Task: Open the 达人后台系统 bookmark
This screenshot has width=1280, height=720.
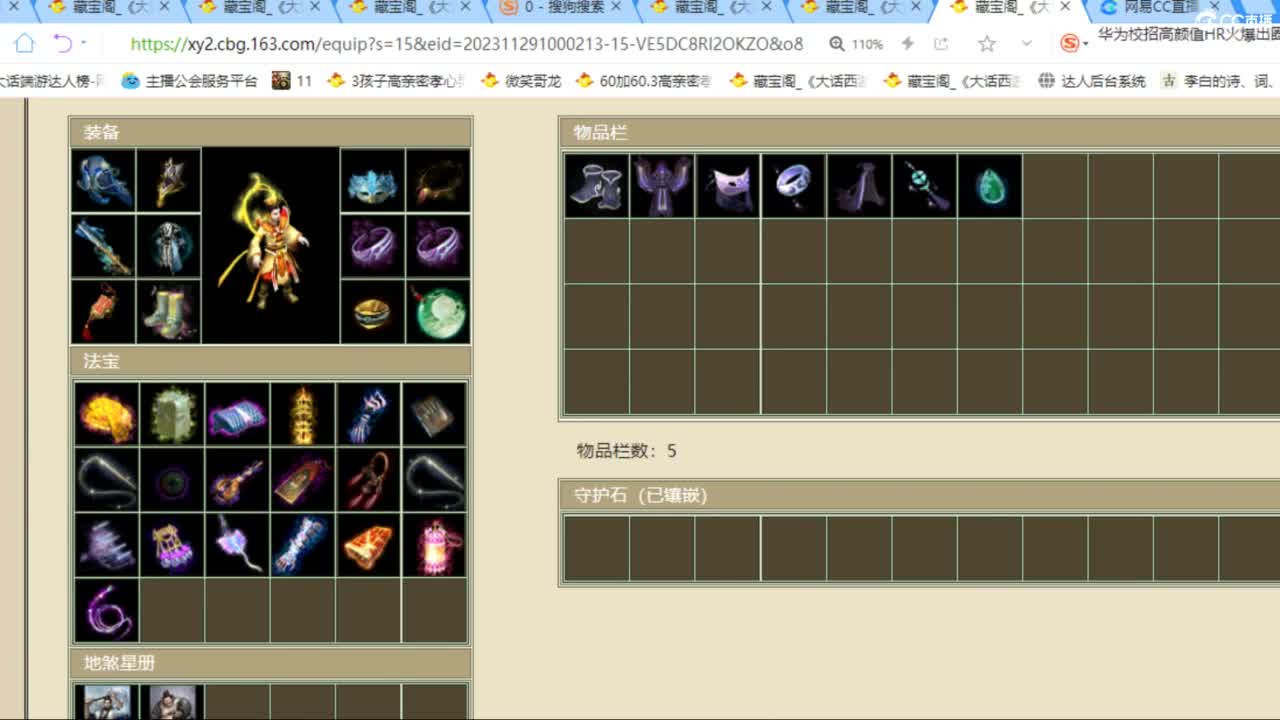Action: click(x=1092, y=81)
